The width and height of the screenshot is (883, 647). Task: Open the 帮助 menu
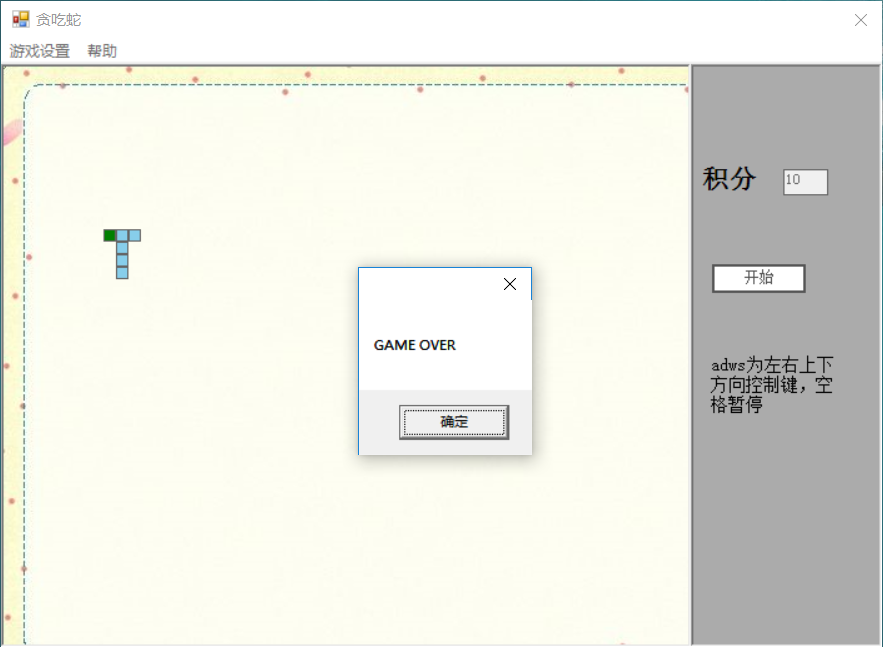[102, 51]
